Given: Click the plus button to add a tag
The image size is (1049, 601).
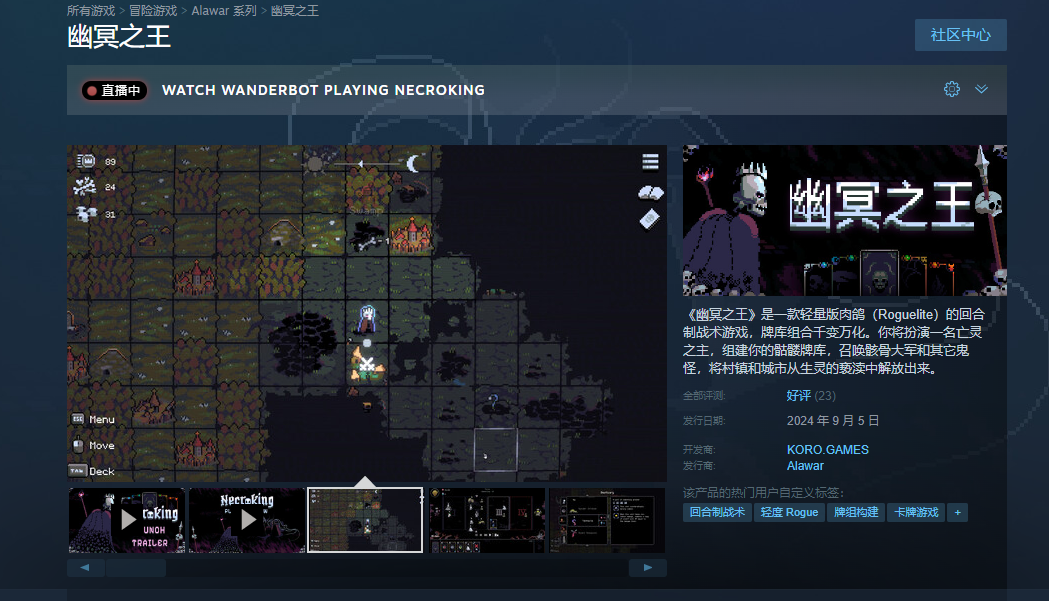Looking at the screenshot, I should (958, 512).
